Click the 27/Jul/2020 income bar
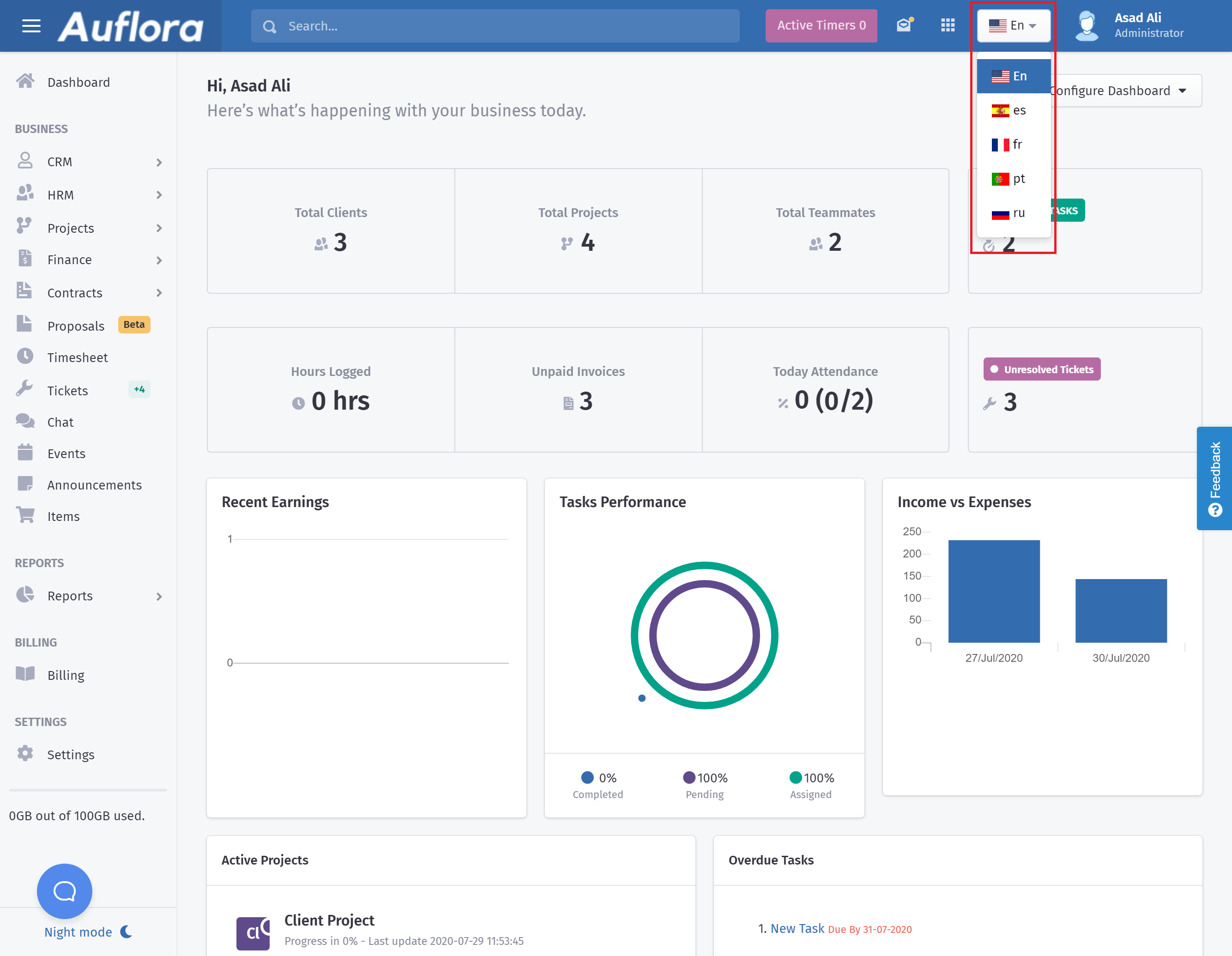Screen dimensions: 1232x956 [x=994, y=591]
